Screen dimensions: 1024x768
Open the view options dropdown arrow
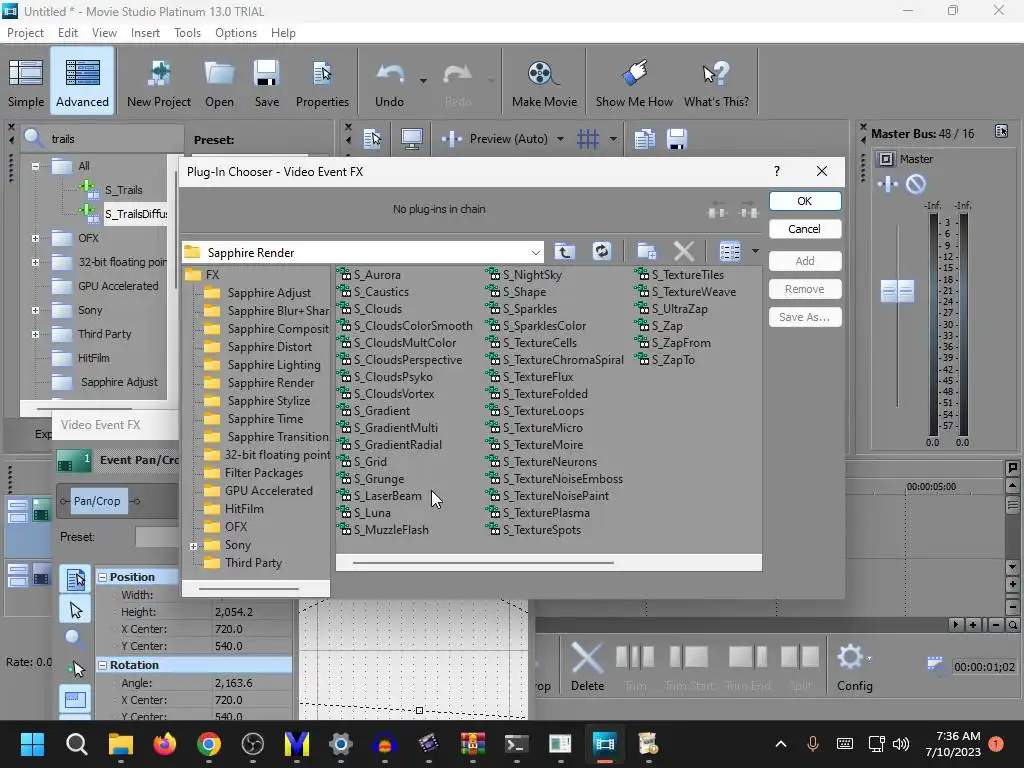click(x=755, y=251)
